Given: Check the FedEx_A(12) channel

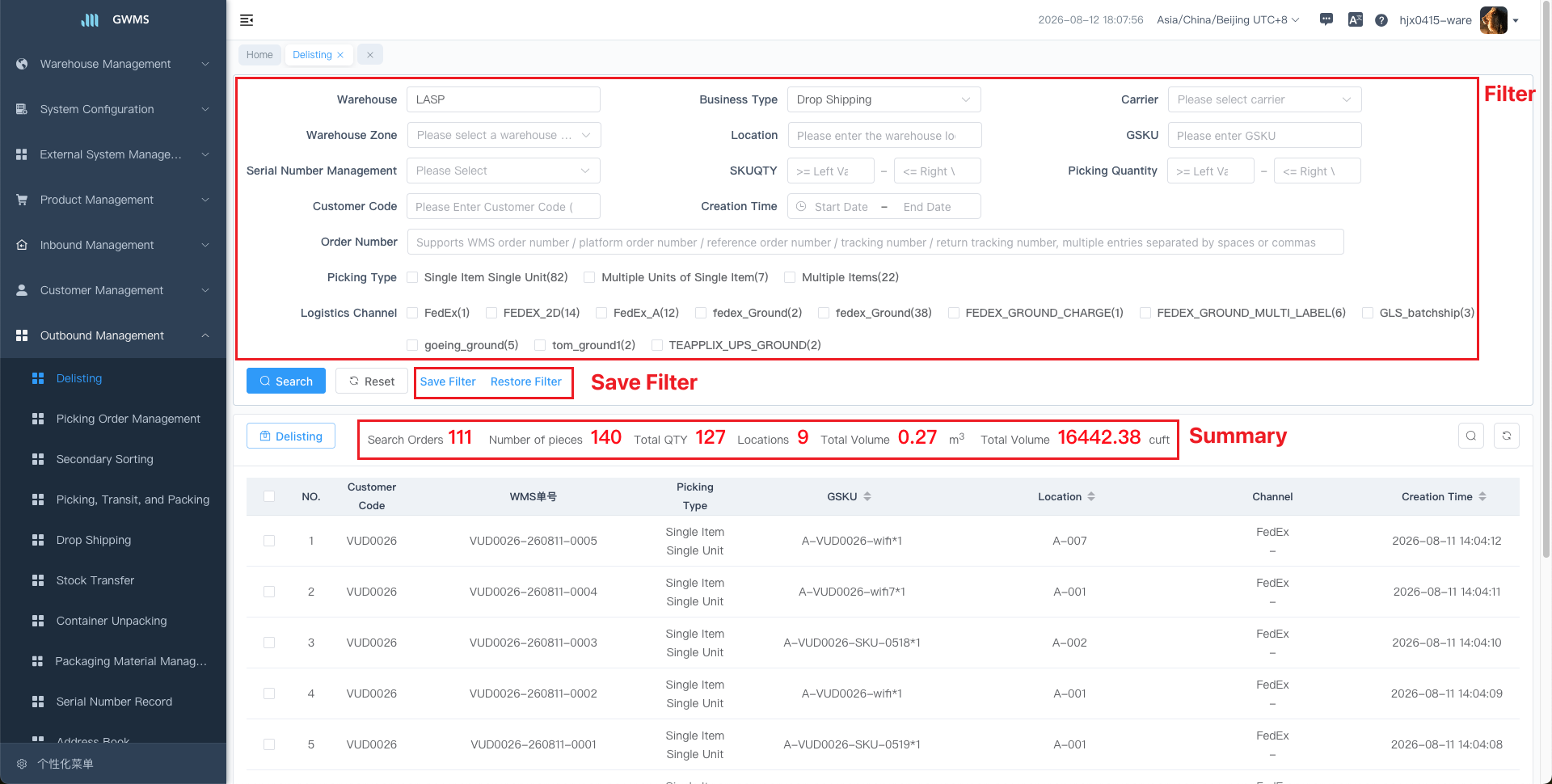Looking at the screenshot, I should pos(601,313).
